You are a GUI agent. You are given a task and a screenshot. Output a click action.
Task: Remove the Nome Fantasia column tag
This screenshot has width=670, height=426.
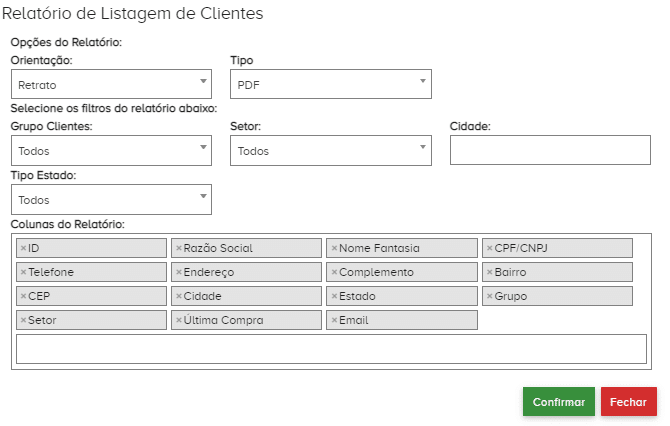334,248
